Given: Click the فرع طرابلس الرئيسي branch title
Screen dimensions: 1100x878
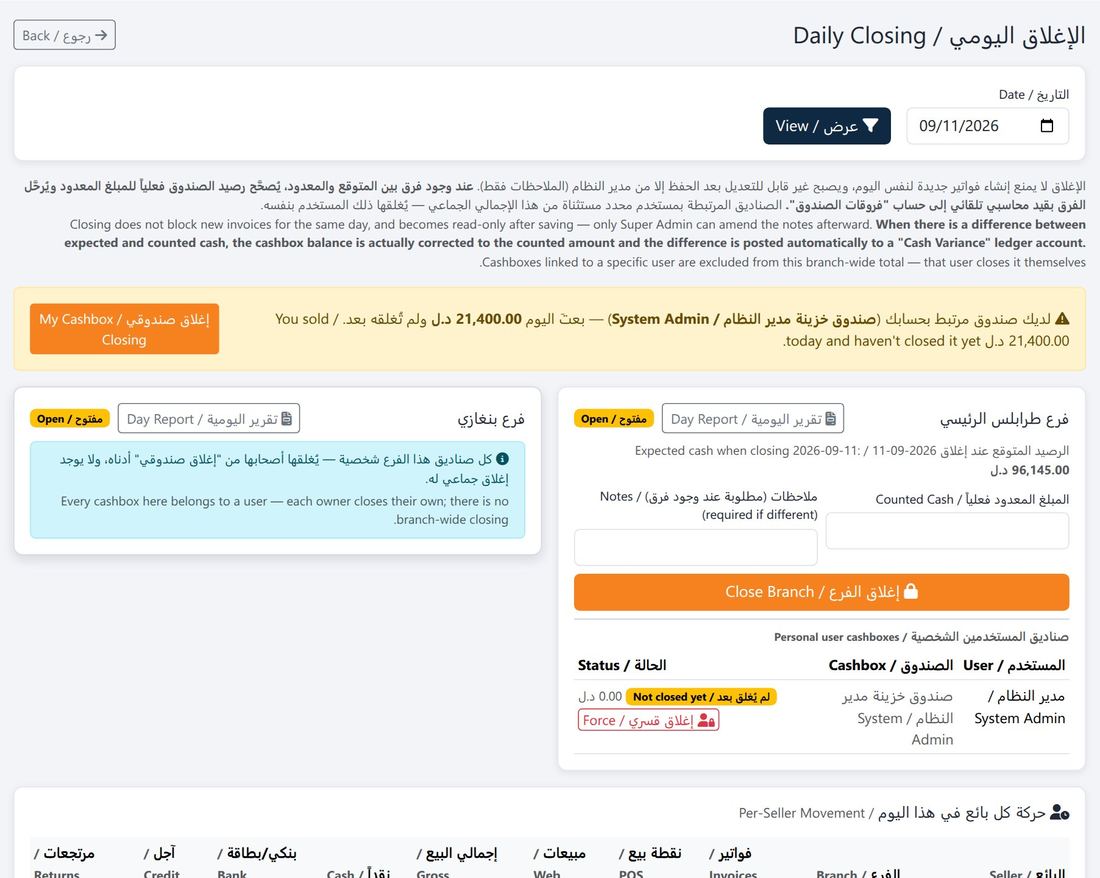Looking at the screenshot, I should click(1005, 419).
